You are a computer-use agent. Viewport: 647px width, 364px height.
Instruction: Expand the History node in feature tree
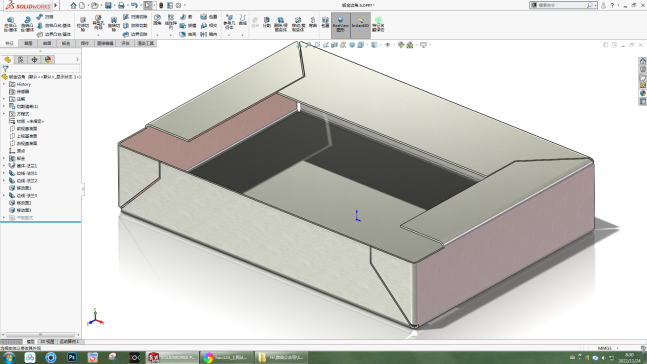point(4,84)
